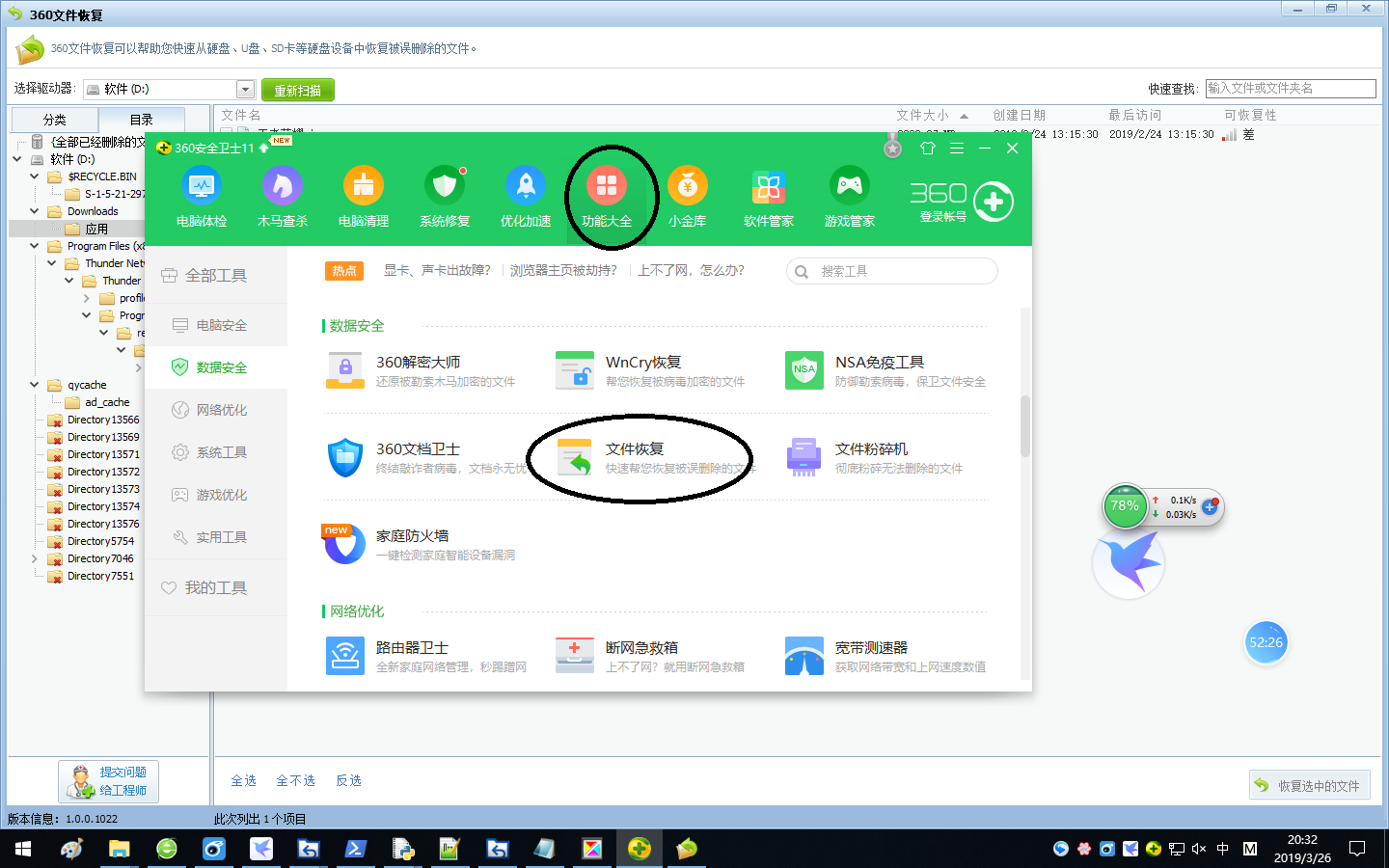Click the medal icon in 360 title bar
Screen dimensions: 1389x868
893,146
